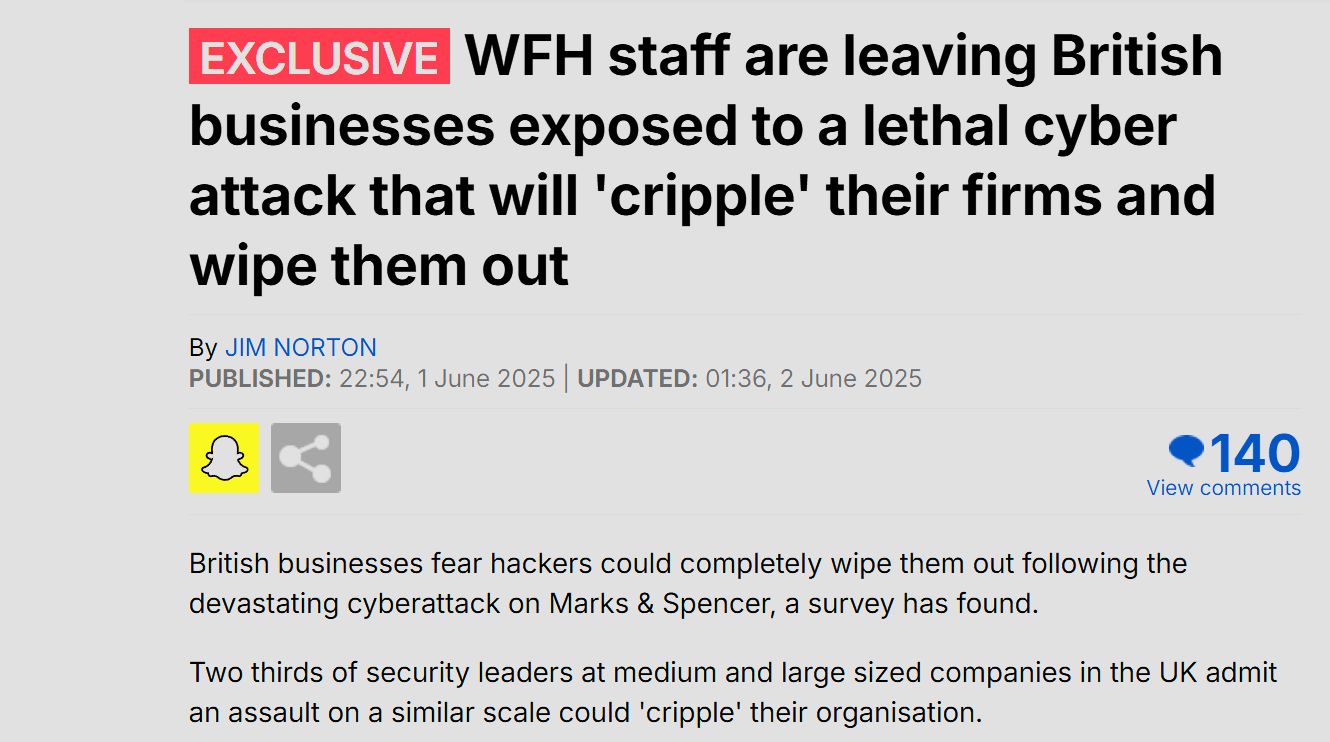1330x742 pixels.
Task: Click the red EXCLUSIVE badge
Action: [319, 56]
